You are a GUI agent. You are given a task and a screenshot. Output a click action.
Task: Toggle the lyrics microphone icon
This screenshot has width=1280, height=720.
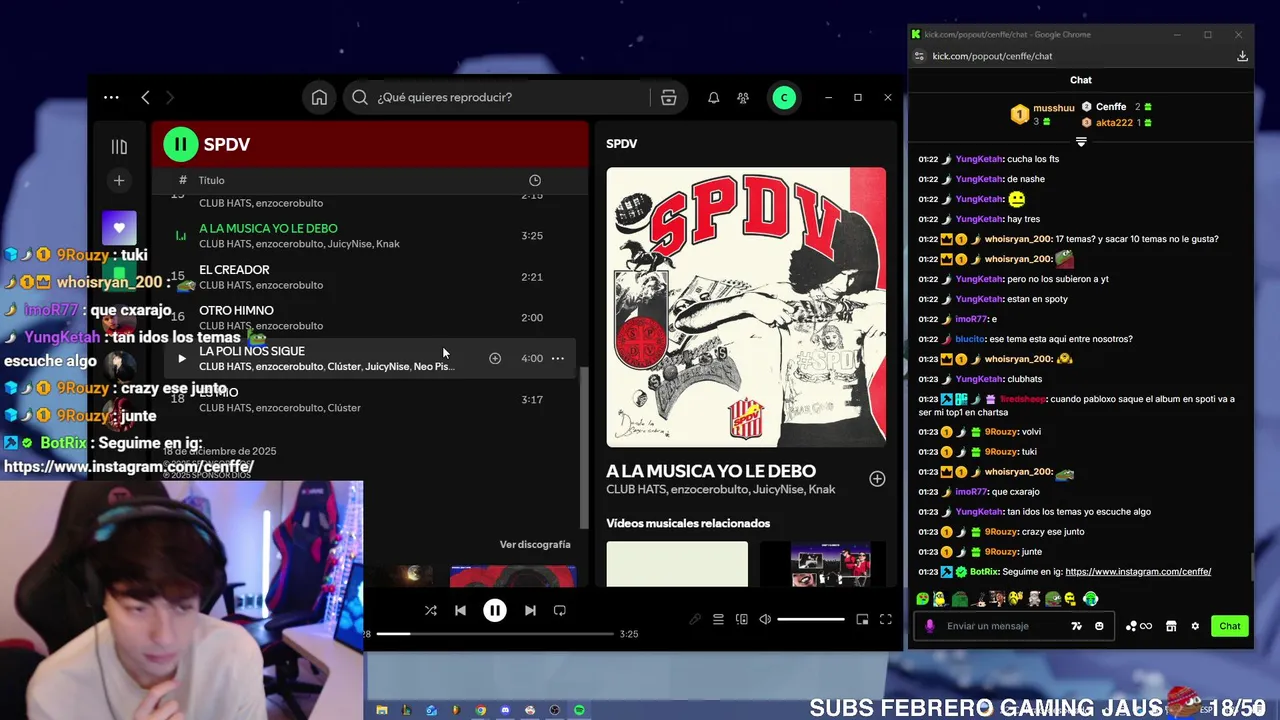[x=695, y=620]
